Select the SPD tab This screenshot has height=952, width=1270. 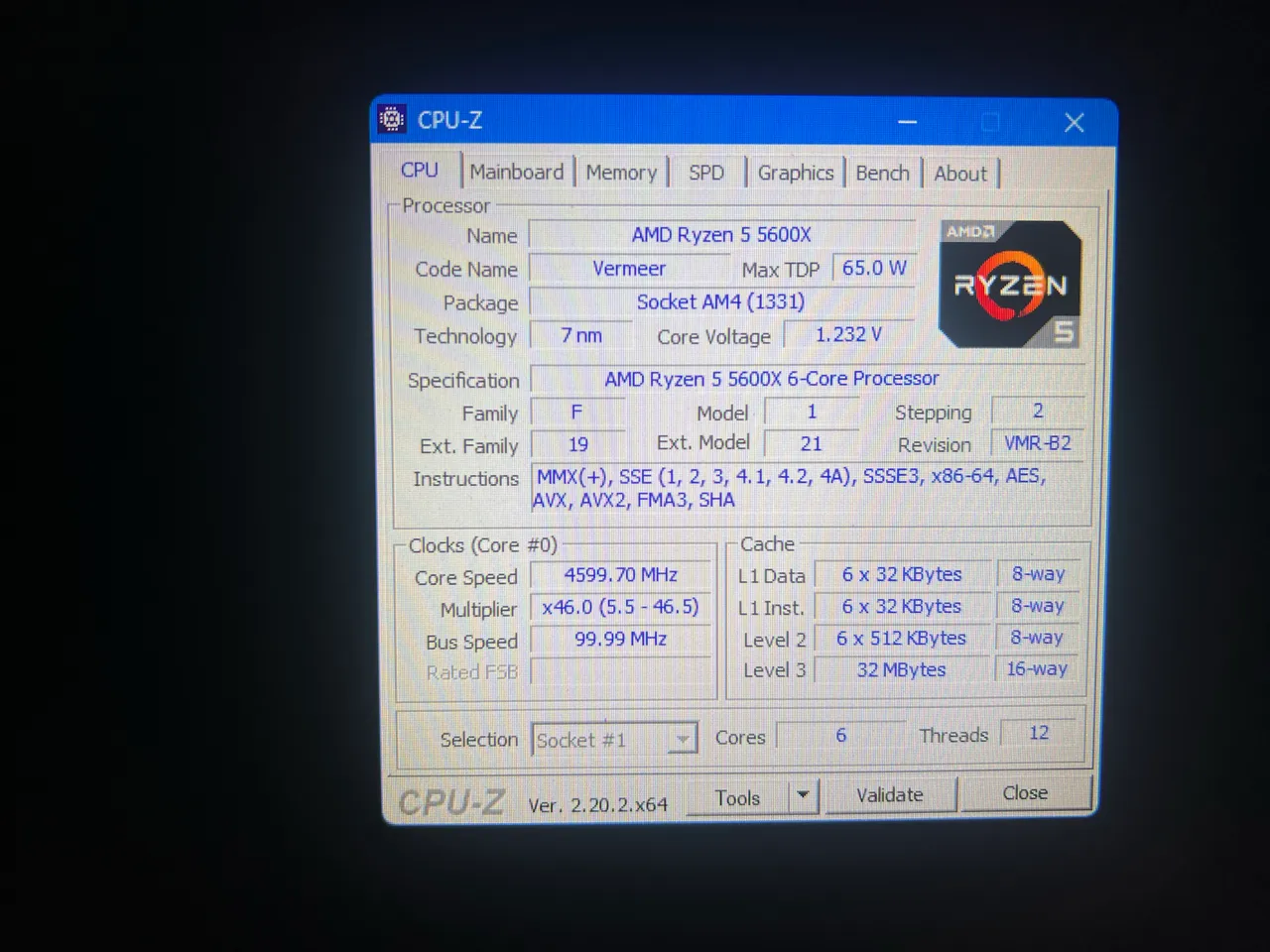[x=706, y=173]
